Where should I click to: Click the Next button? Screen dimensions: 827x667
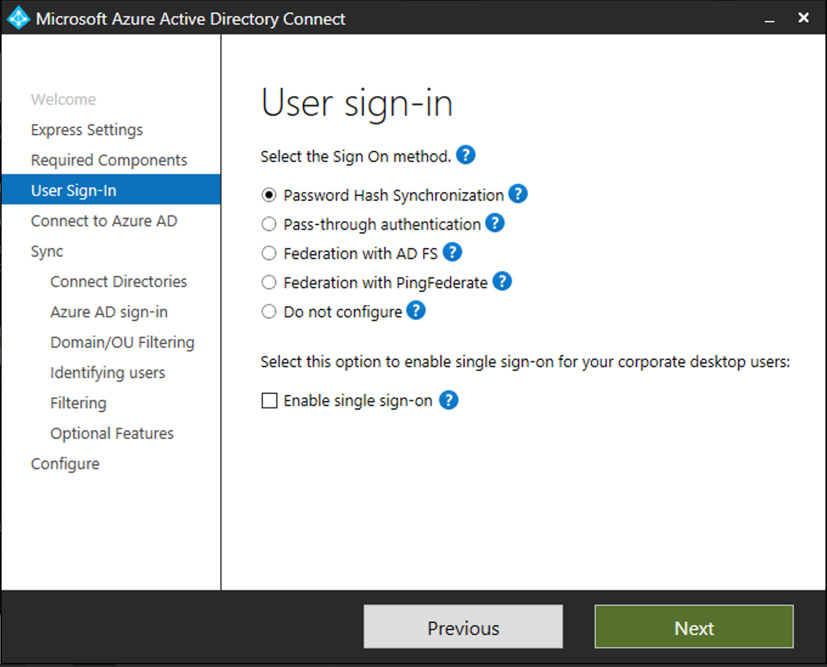[x=693, y=628]
